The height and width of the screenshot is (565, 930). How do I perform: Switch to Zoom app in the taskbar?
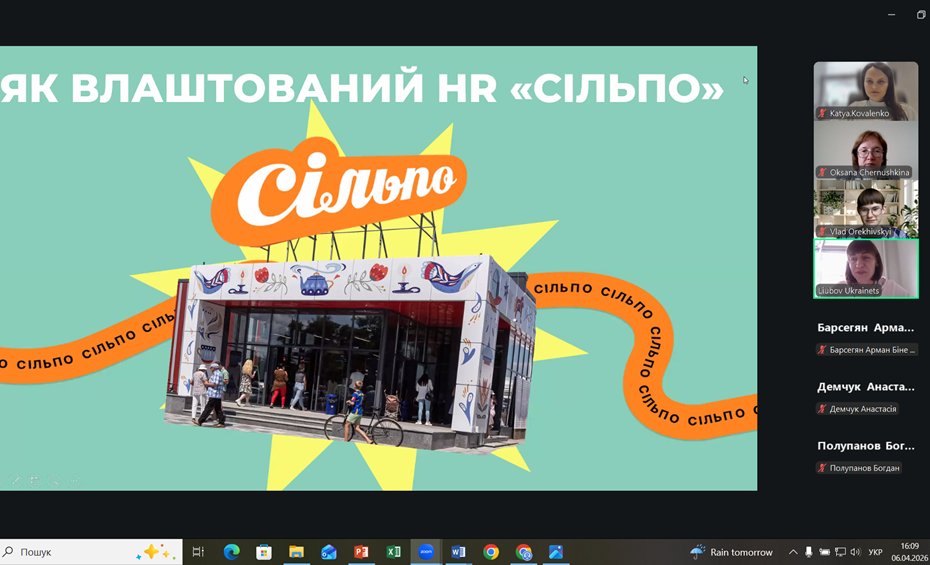pos(426,552)
